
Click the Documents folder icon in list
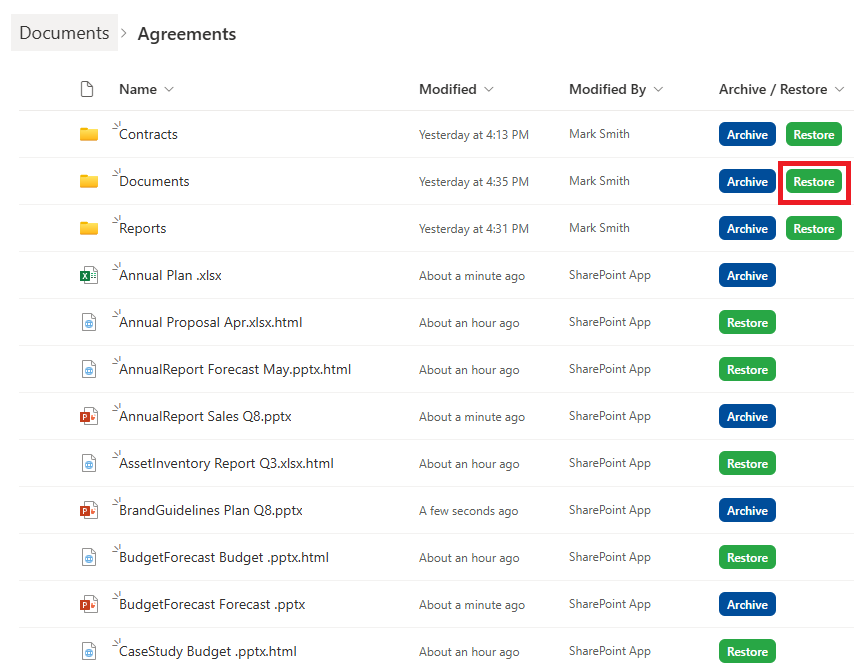89,181
